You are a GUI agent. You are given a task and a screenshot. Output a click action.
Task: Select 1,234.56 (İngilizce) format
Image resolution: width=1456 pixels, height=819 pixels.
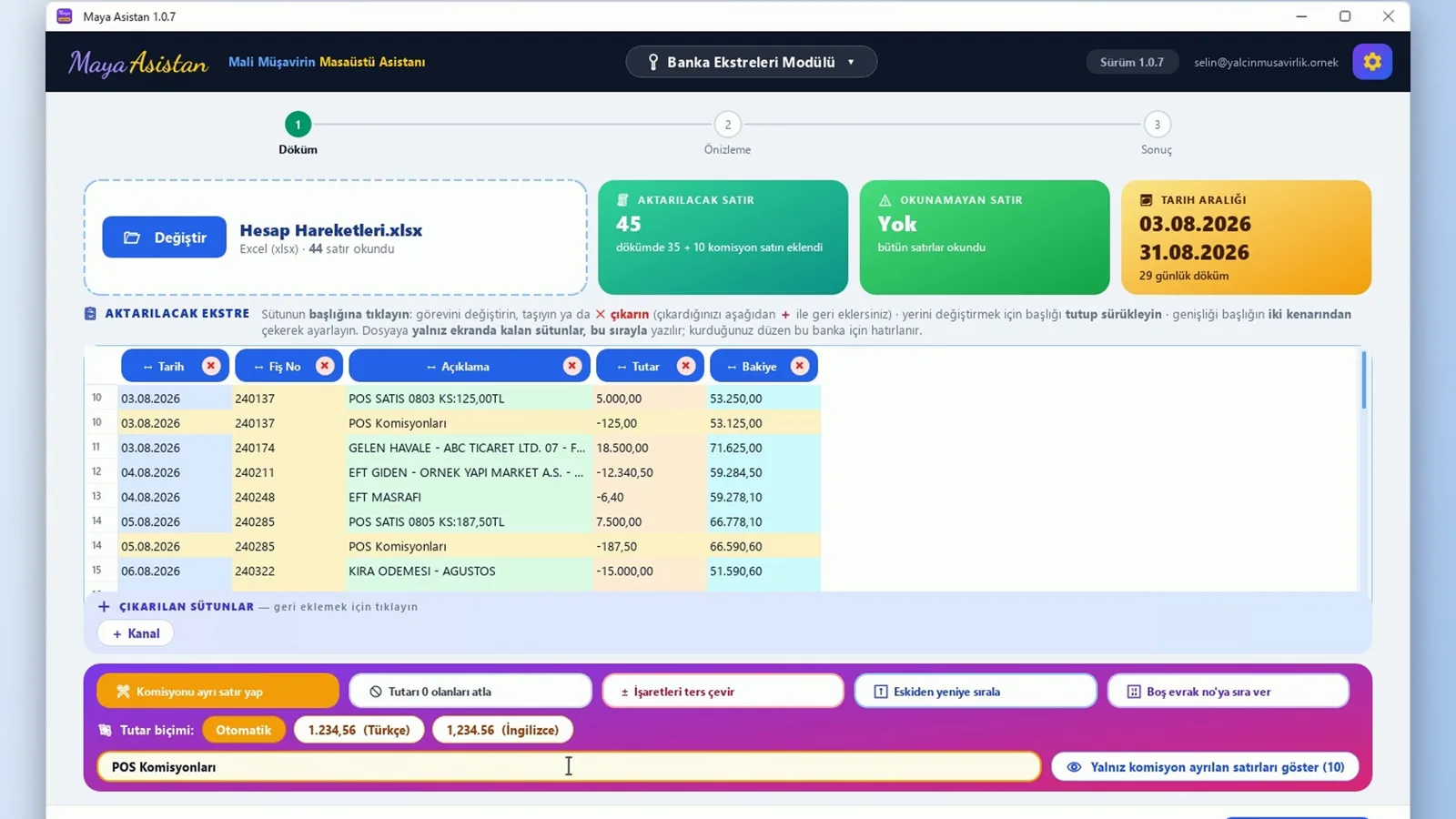coord(502,730)
